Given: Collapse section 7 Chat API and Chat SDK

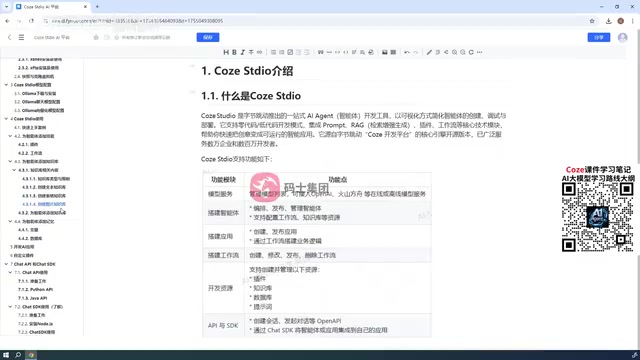Looking at the screenshot, I should pos(6,264).
